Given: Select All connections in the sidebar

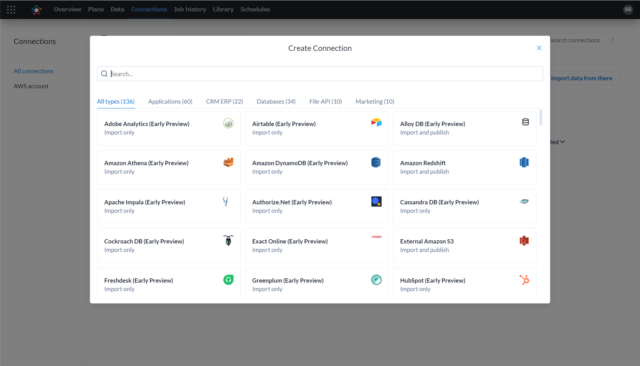Looking at the screenshot, I should coord(33,71).
